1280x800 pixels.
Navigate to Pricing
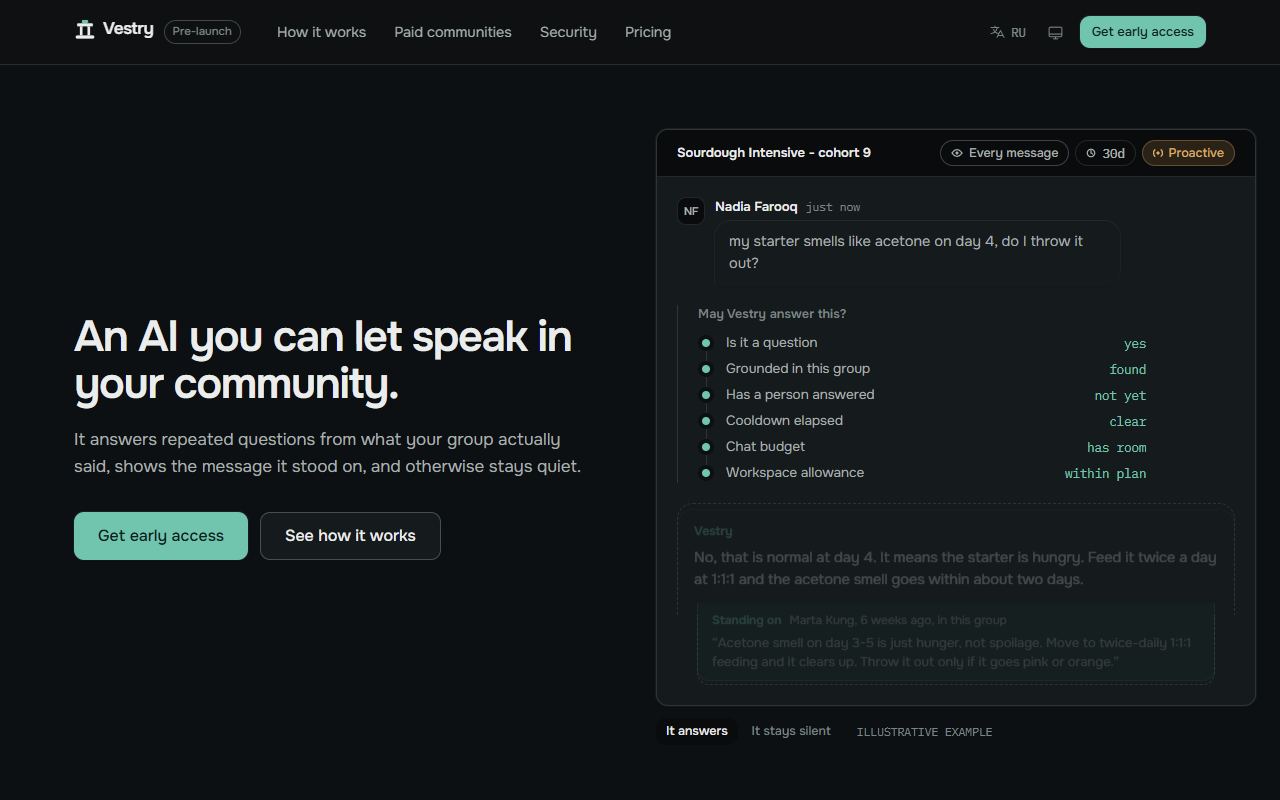pos(648,32)
